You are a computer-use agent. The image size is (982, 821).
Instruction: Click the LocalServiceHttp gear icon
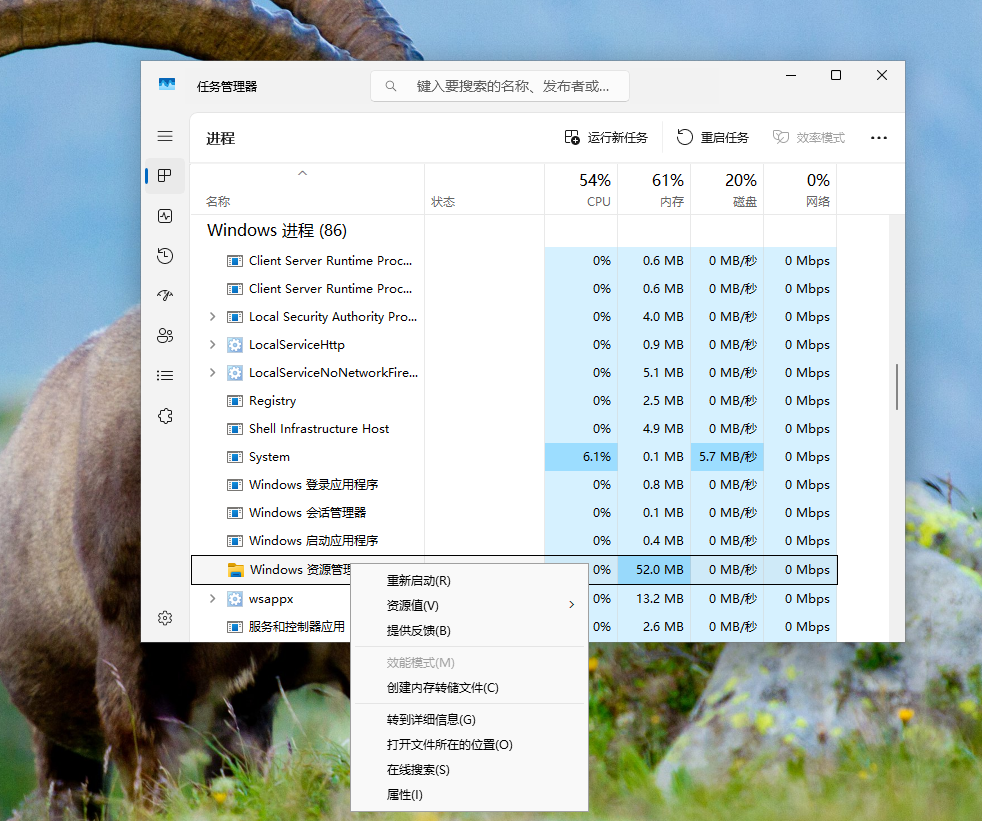point(234,344)
